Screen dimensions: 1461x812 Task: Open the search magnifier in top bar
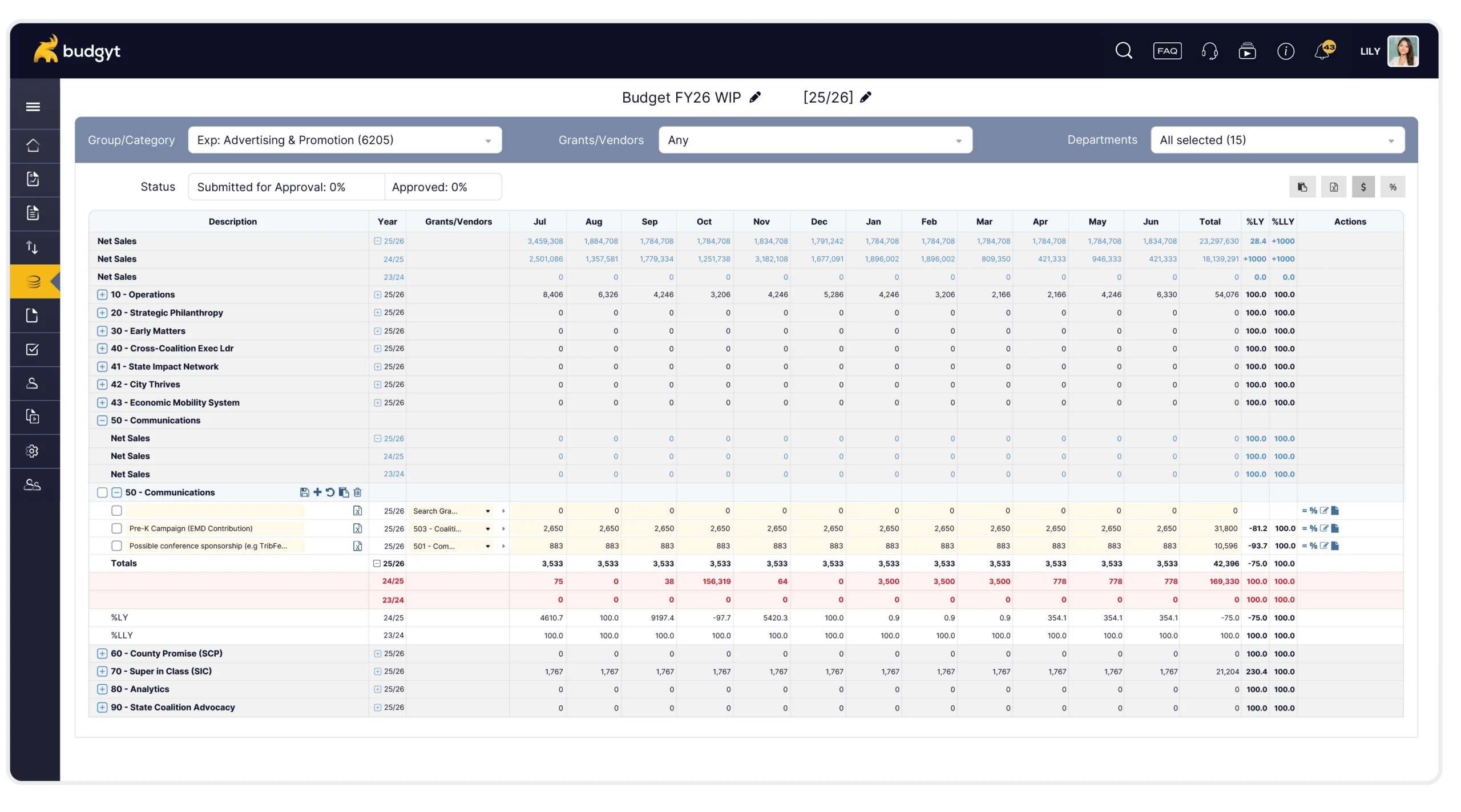tap(1124, 51)
